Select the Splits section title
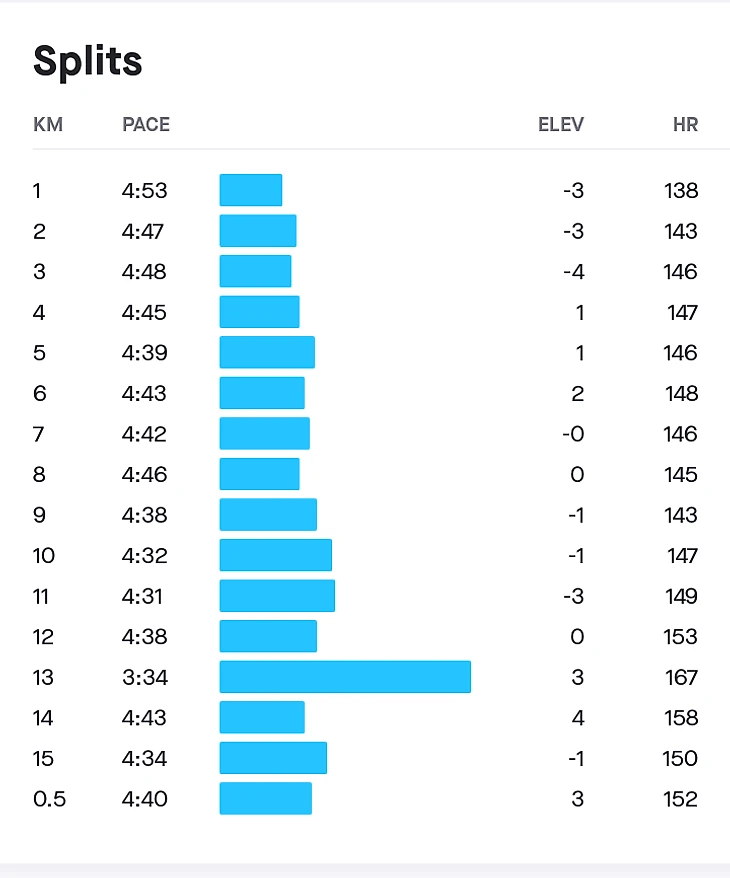Image resolution: width=730 pixels, height=878 pixels. click(x=88, y=61)
